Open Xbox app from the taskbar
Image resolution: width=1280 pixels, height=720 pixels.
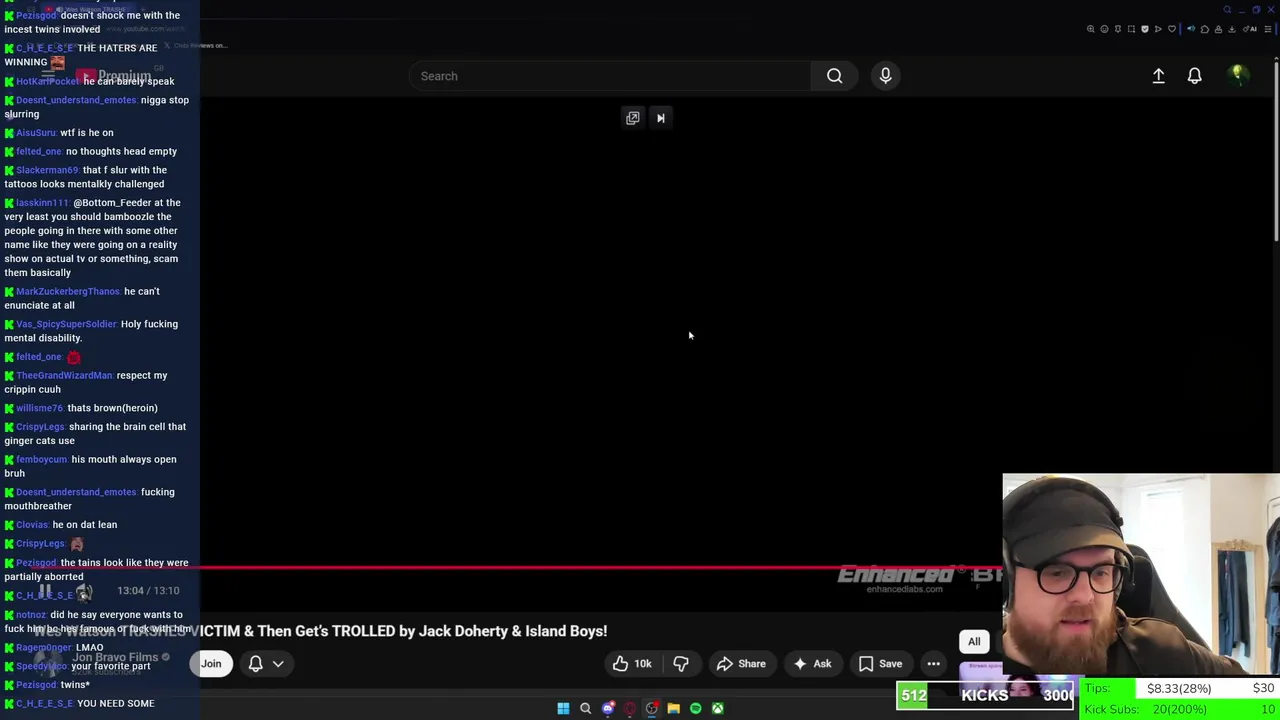717,708
